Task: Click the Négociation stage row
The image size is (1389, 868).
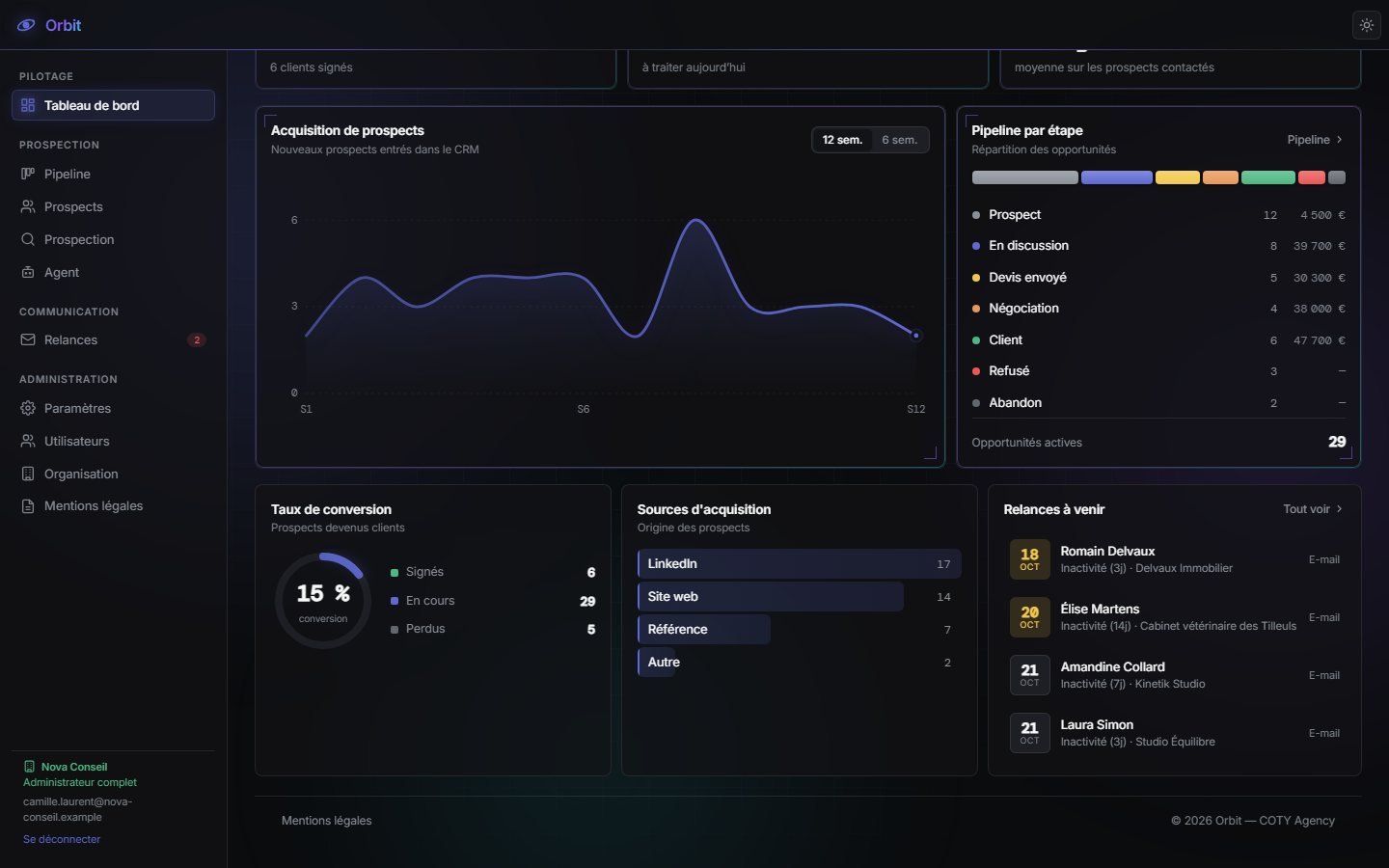Action: 1158,309
